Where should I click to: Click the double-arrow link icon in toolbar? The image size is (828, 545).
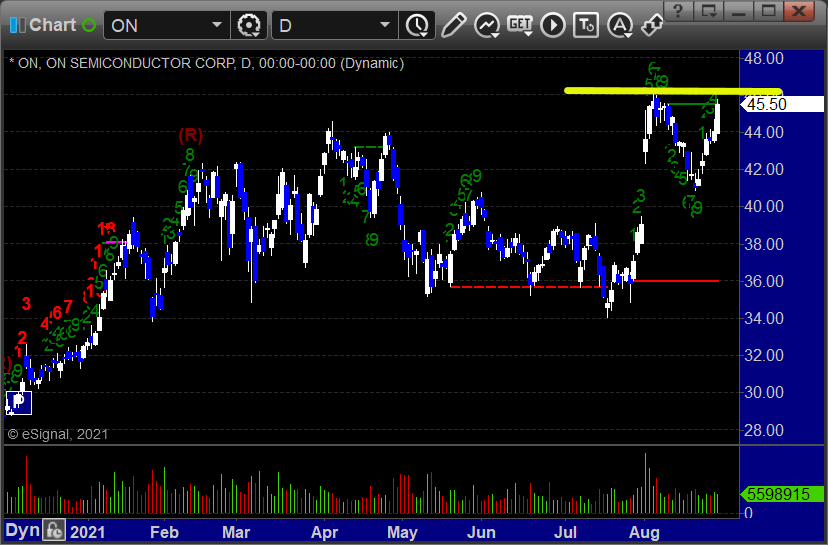pyautogui.click(x=652, y=25)
